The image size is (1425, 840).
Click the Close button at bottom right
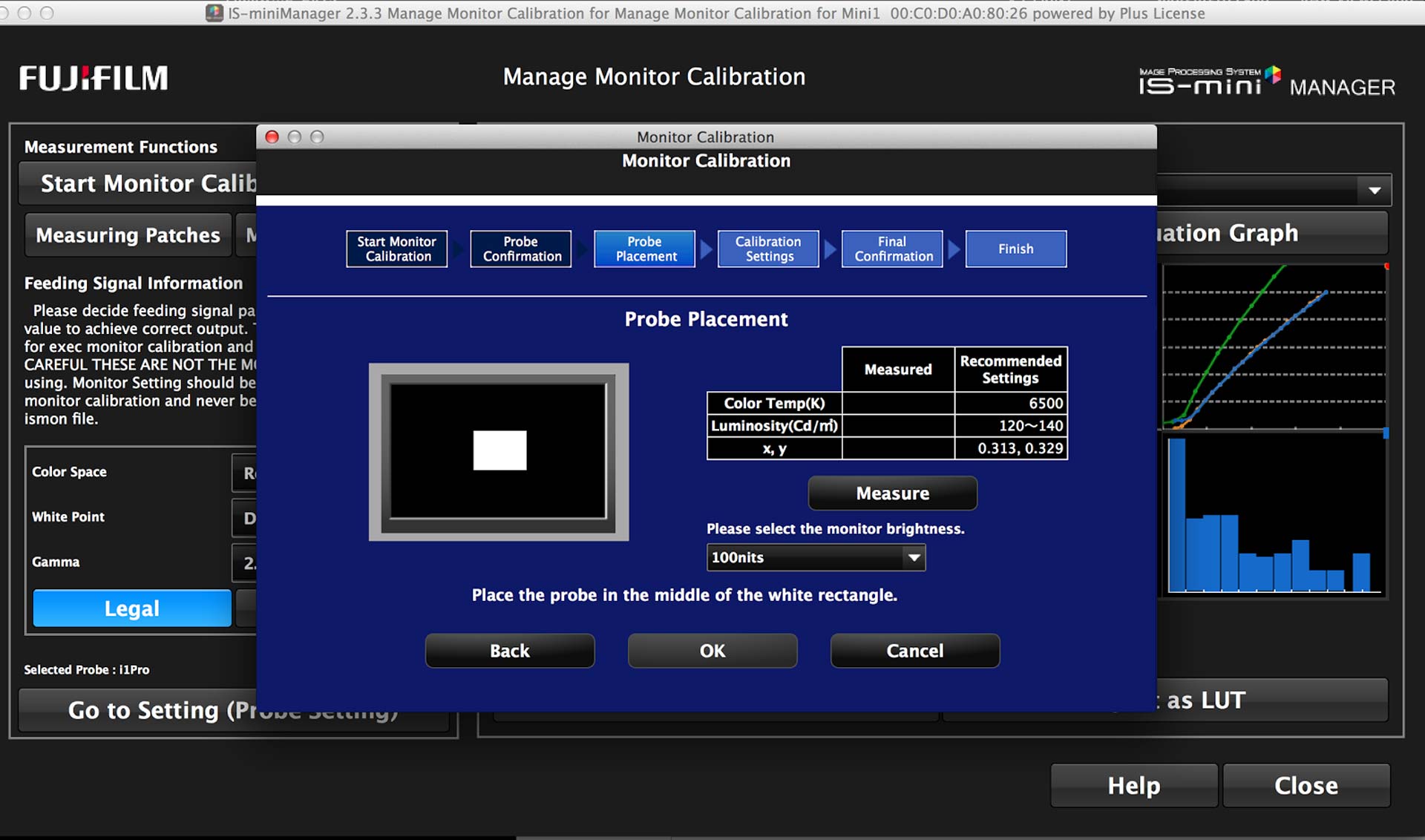click(x=1306, y=785)
